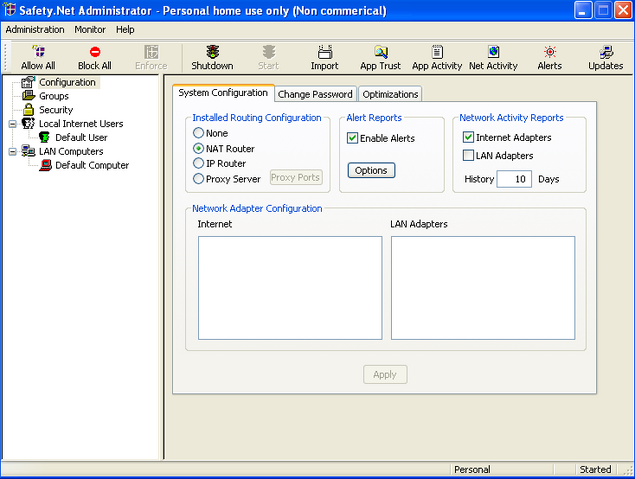This screenshot has height=479, width=635.
Task: Click the Updates toolbar icon
Action: pos(606,52)
